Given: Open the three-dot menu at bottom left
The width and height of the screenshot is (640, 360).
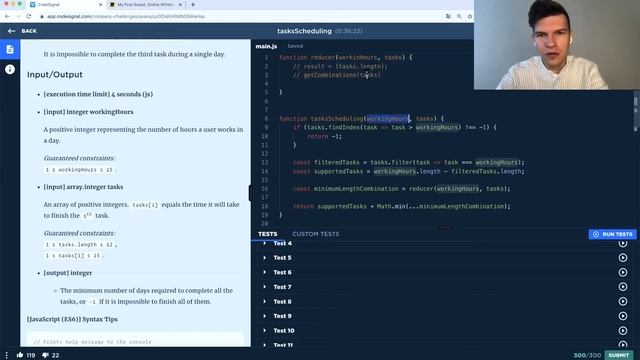Looking at the screenshot, I should [x=7, y=356].
